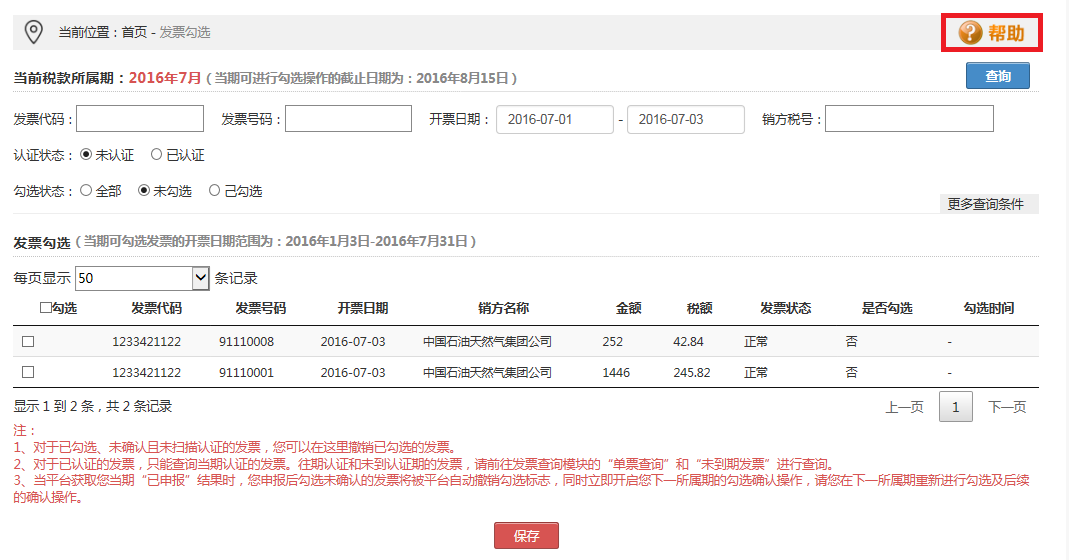Click the 2016年7月 tax period text
1069x560 pixels.
(x=165, y=78)
